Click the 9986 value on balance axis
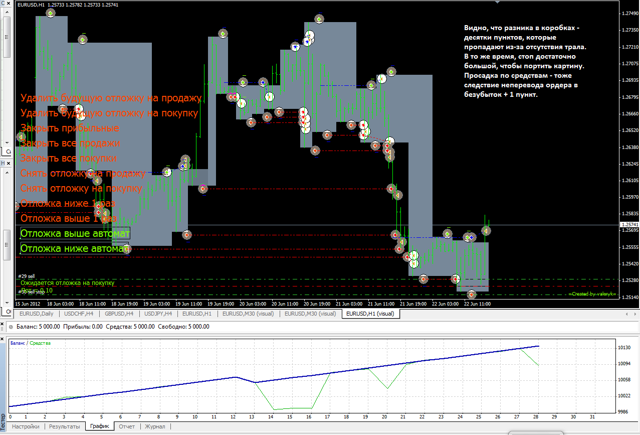This screenshot has width=640, height=435. coord(623,412)
